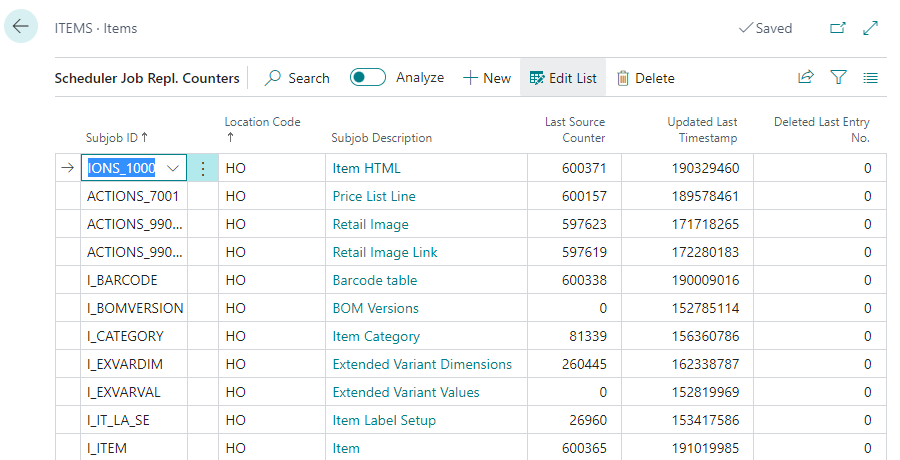Click the share icon
The width and height of the screenshot is (900, 460).
coord(806,78)
